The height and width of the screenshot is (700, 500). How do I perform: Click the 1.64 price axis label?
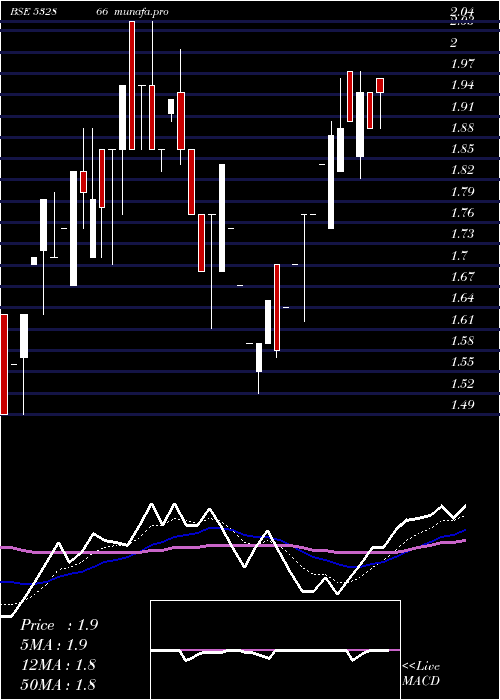pyautogui.click(x=462, y=298)
